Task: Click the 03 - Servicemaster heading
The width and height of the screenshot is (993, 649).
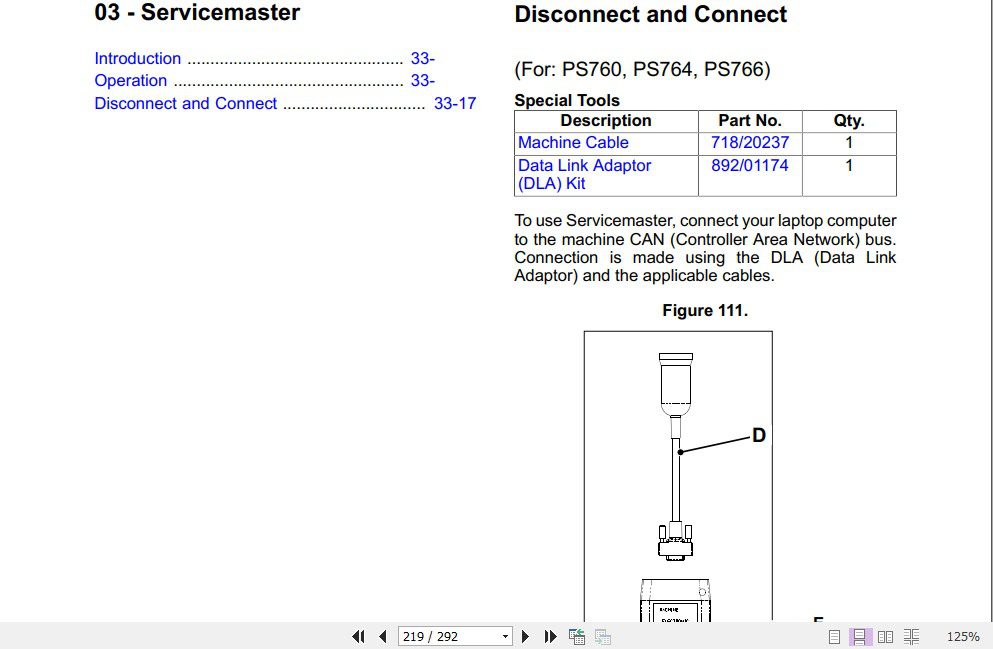Action: 197,13
